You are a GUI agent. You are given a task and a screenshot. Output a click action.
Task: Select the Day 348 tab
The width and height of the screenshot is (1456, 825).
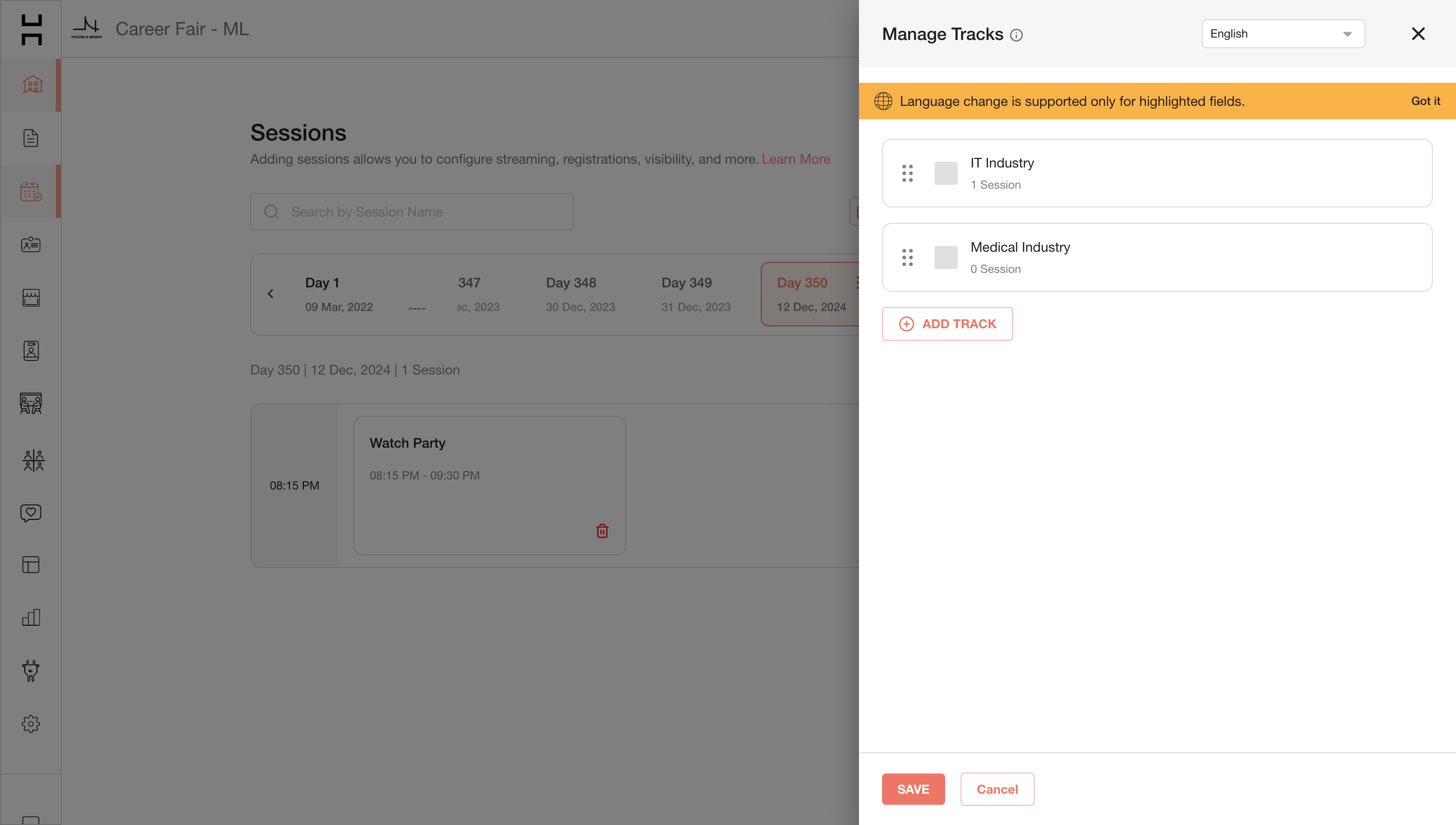(x=580, y=294)
